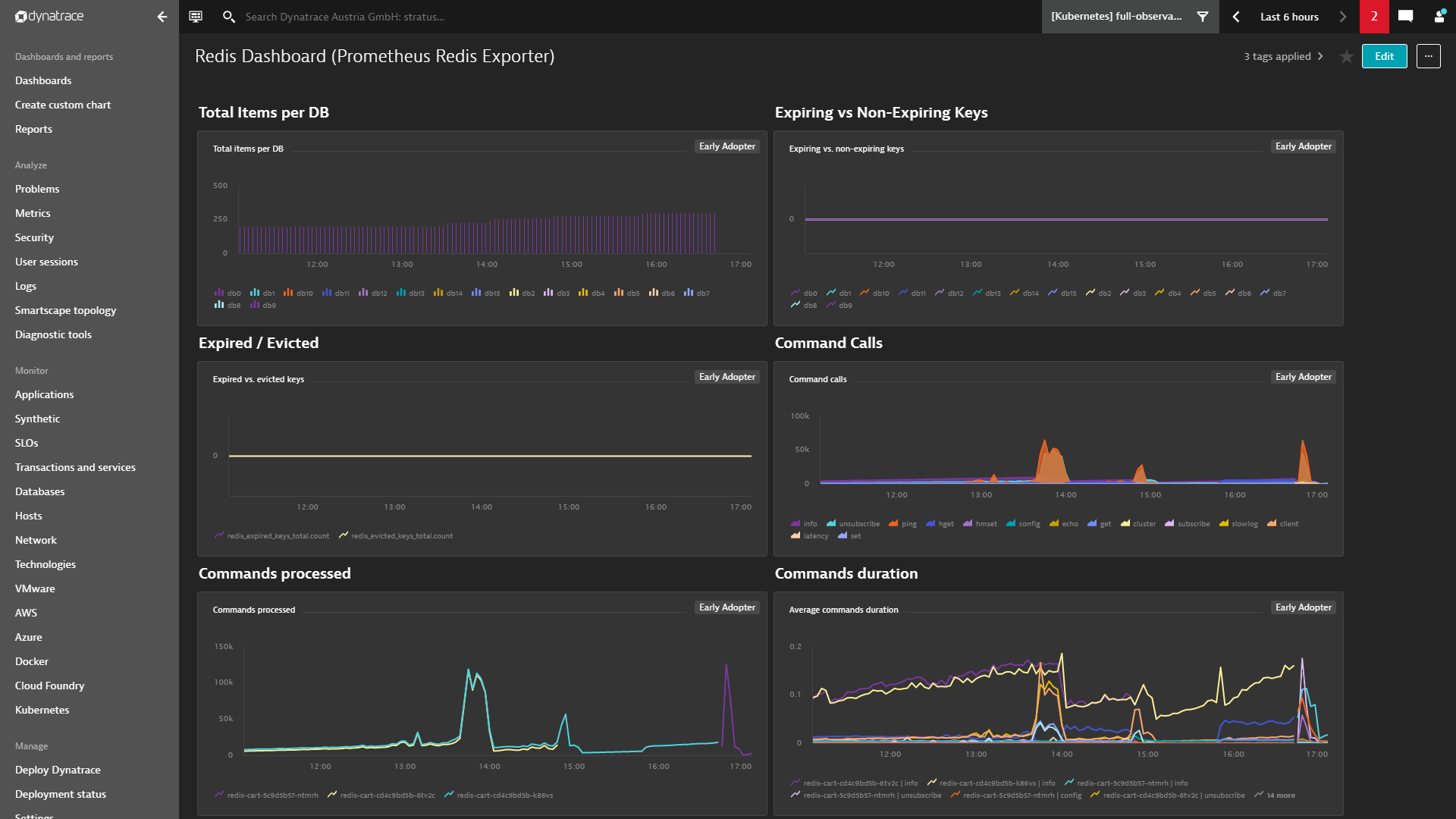Click the back navigation arrow icon
1456x819 pixels.
click(162, 16)
